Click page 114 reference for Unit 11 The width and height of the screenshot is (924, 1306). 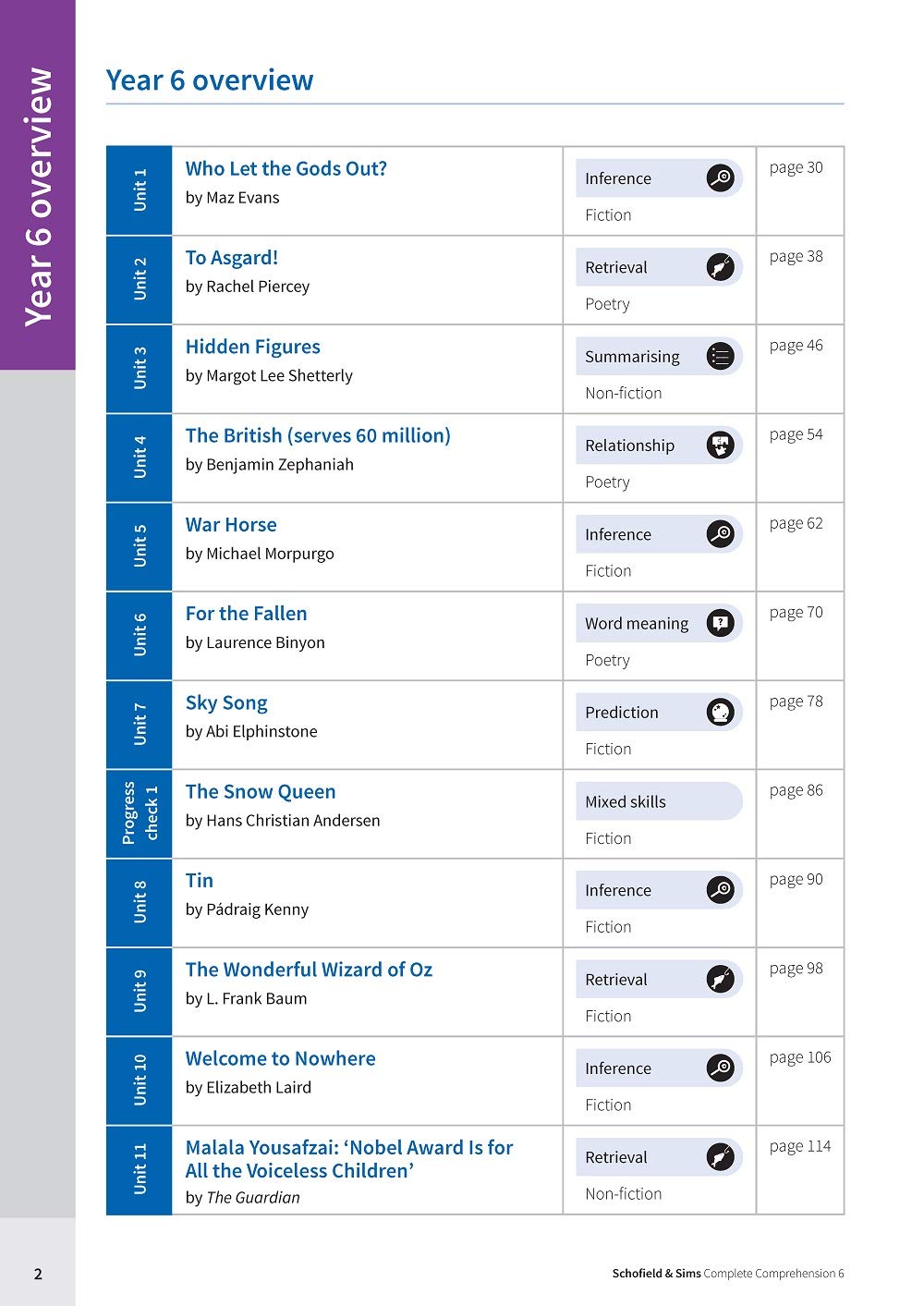point(800,1146)
